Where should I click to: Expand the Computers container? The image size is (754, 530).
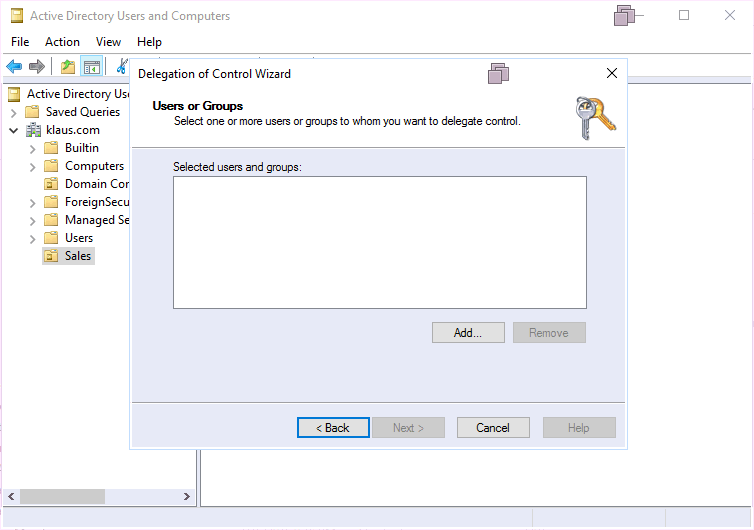point(32,166)
